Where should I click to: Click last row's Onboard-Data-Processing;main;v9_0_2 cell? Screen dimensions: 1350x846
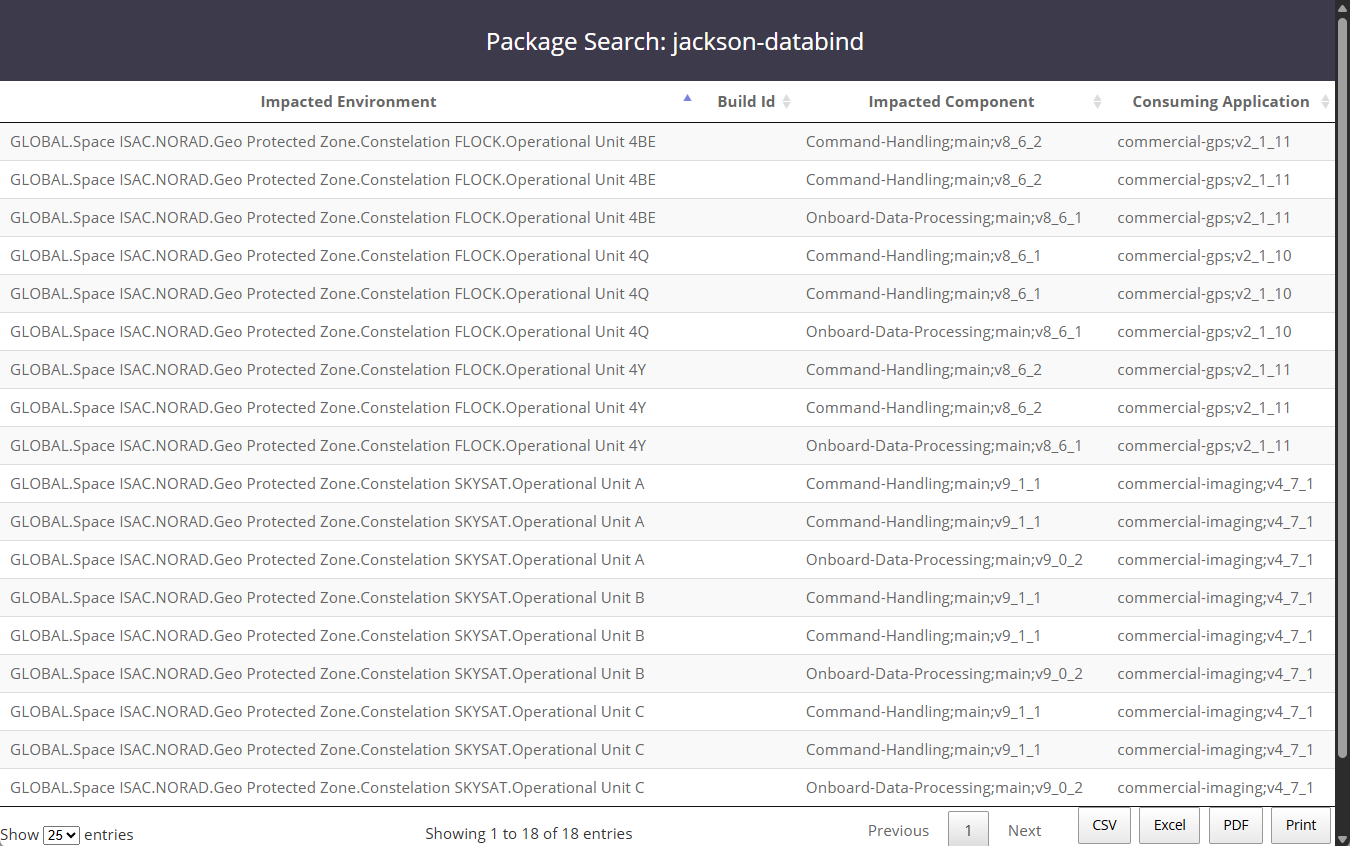pos(944,788)
